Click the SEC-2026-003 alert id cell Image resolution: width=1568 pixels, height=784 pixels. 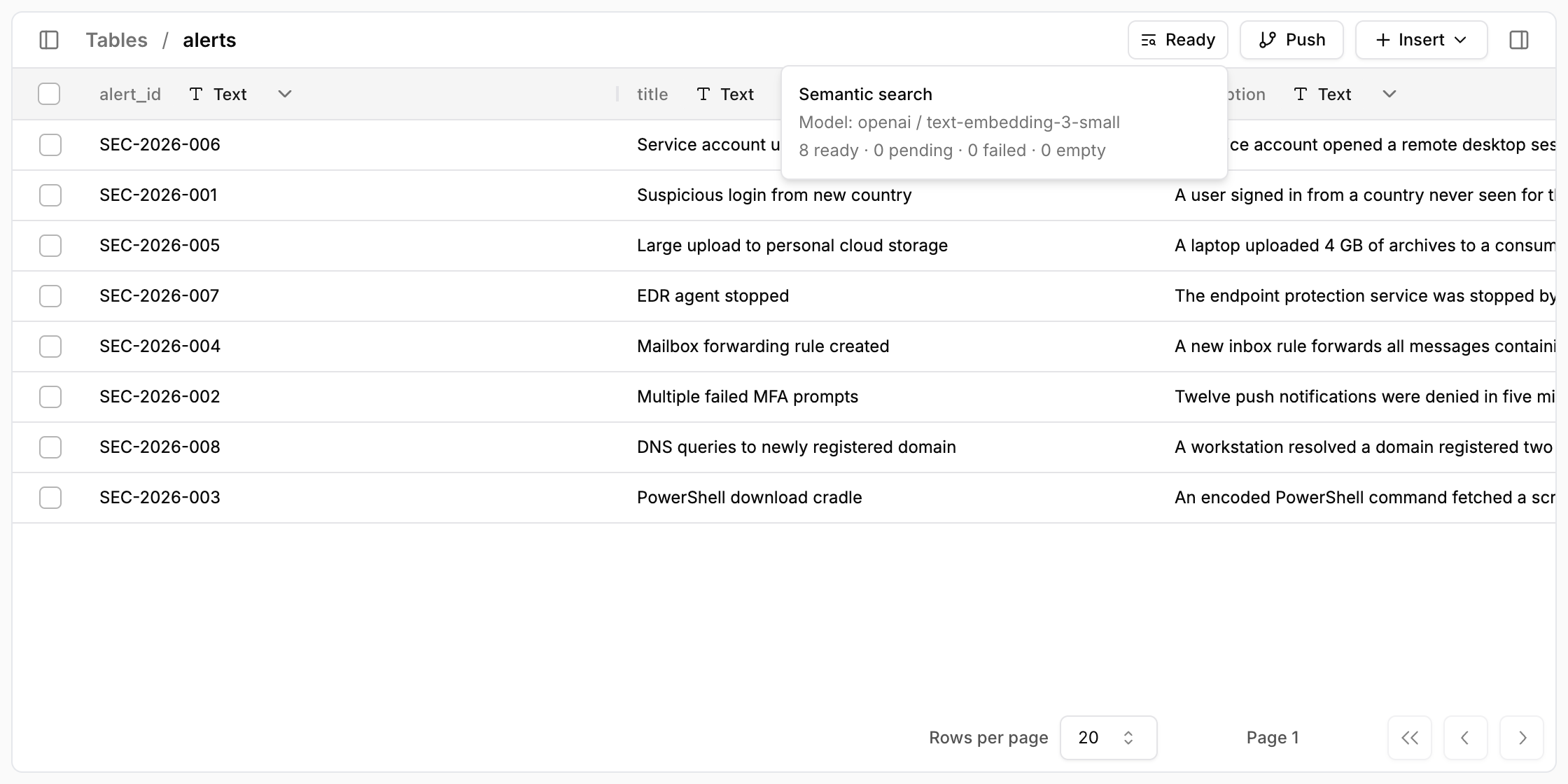(x=160, y=498)
